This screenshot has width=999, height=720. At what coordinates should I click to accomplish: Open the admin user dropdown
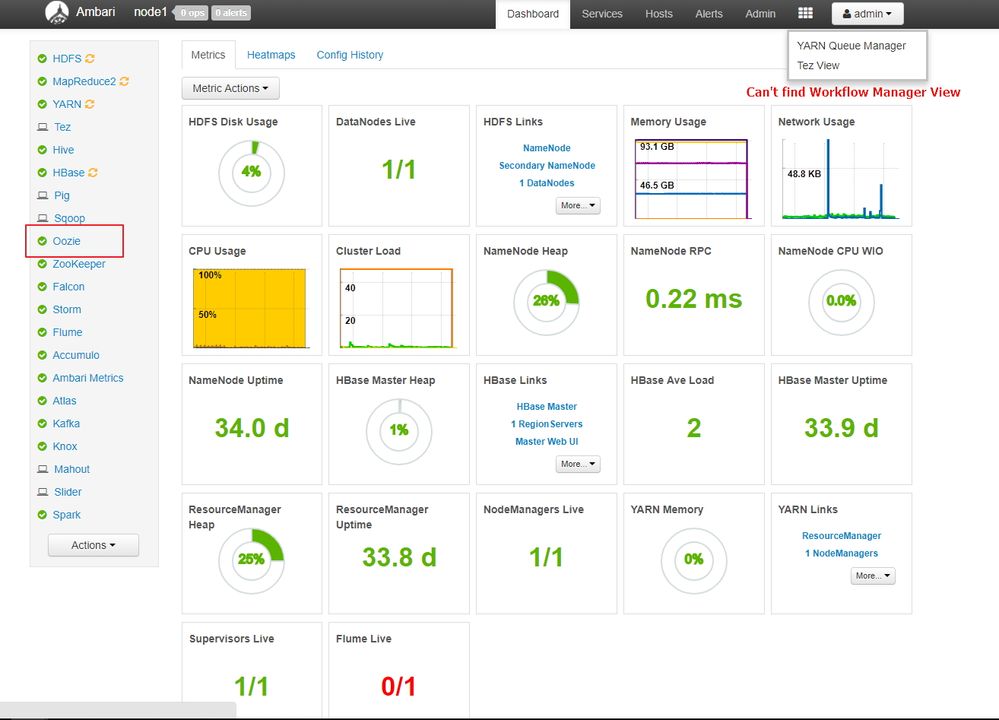pyautogui.click(x=867, y=13)
